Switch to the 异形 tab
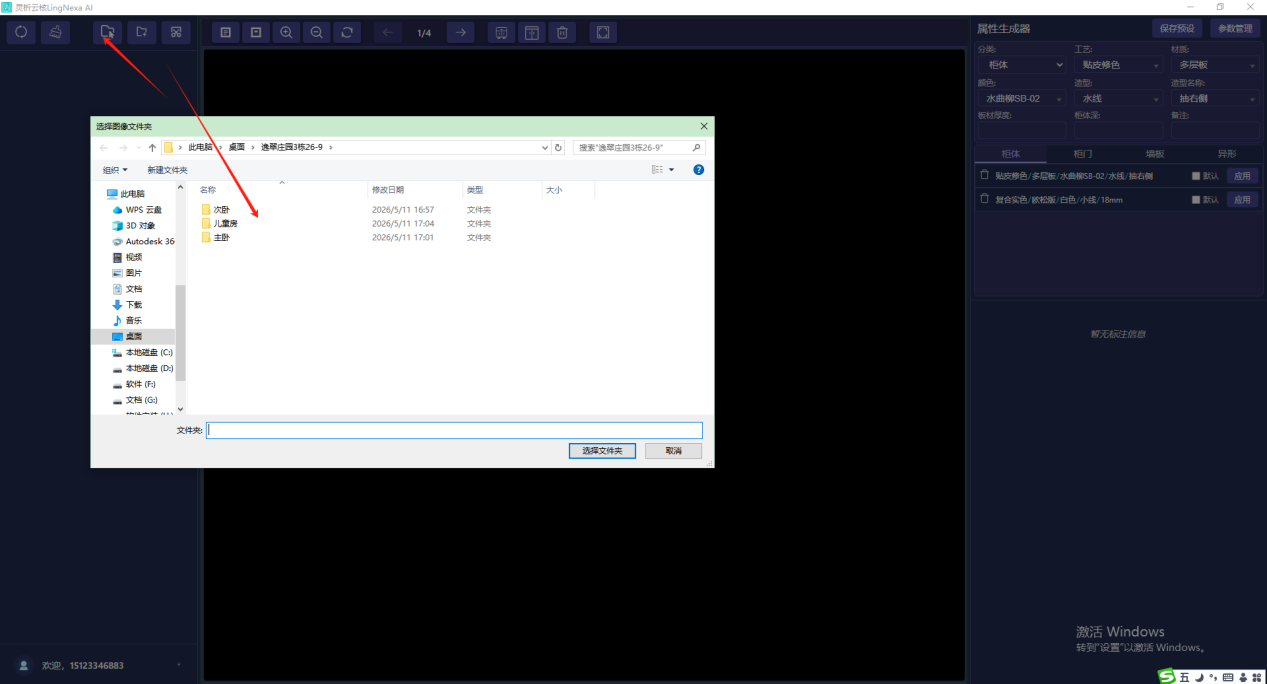This screenshot has width=1267, height=684. [1227, 154]
